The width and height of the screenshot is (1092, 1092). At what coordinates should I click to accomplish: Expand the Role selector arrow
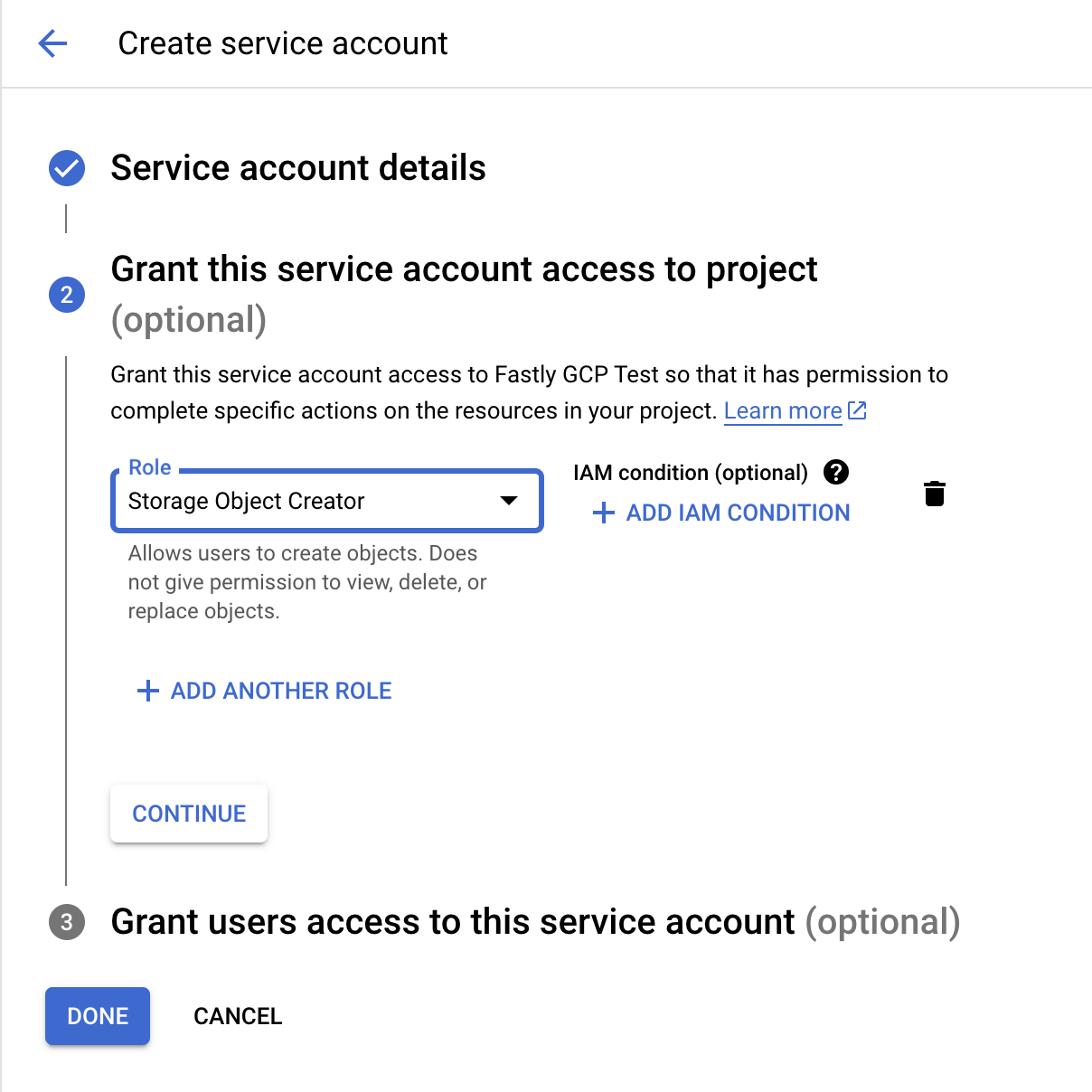tap(508, 501)
